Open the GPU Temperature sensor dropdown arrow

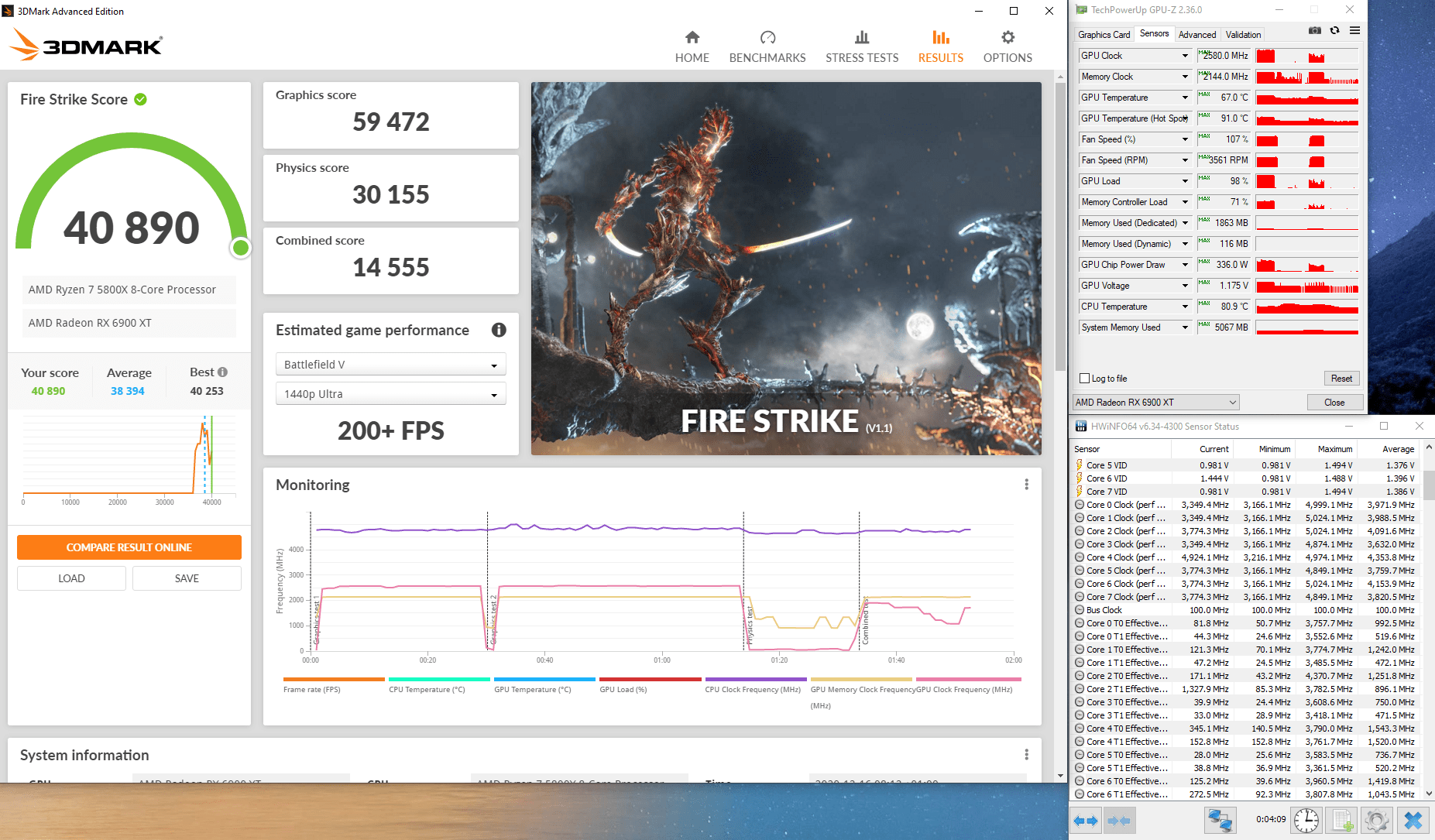click(x=1185, y=98)
